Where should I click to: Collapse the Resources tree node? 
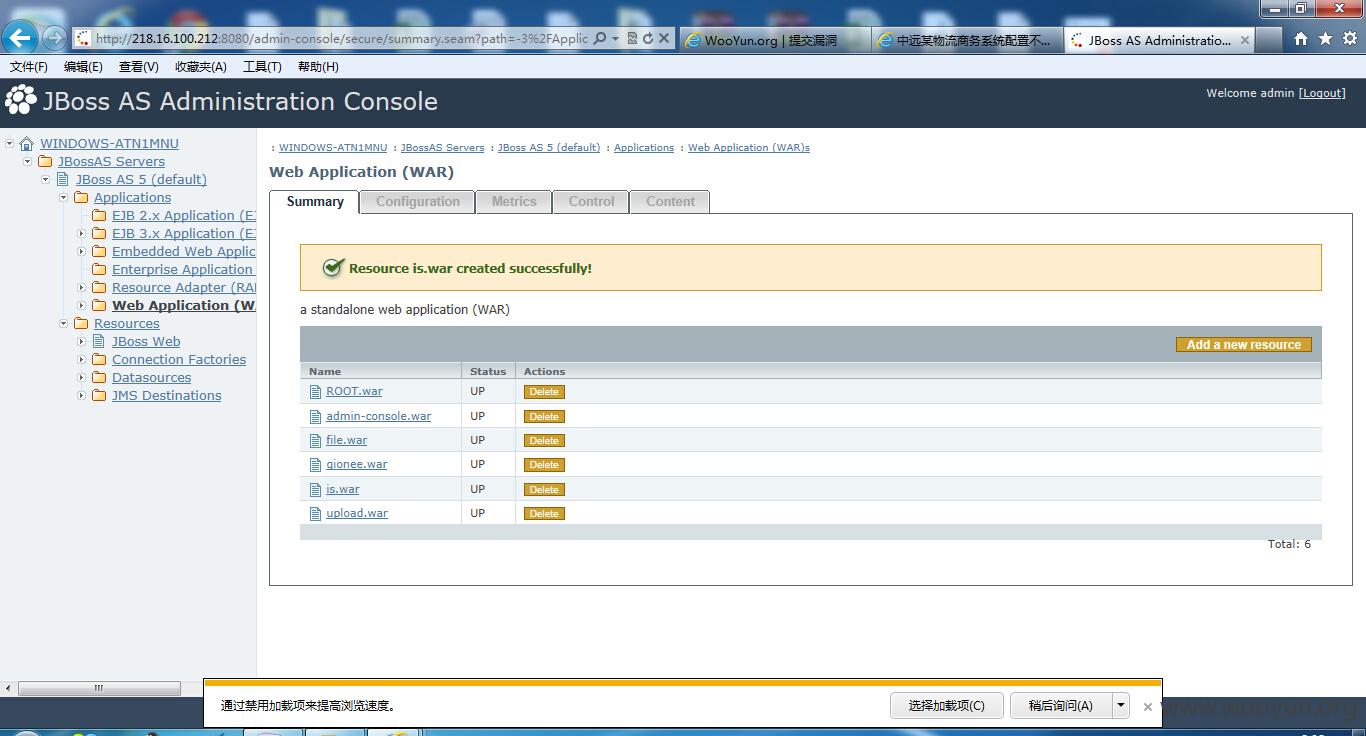64,324
